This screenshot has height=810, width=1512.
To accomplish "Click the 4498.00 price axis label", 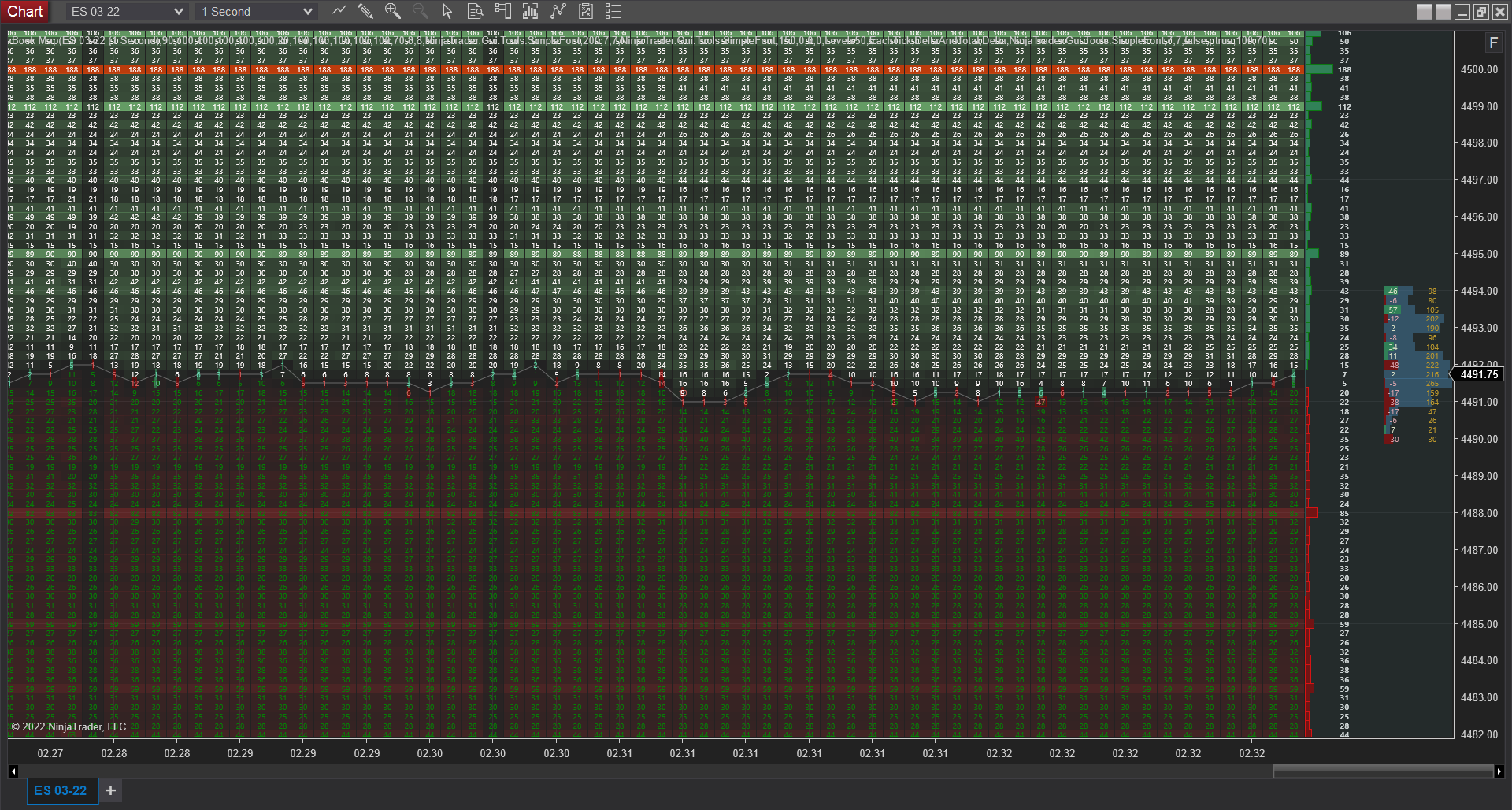I will [x=1479, y=143].
